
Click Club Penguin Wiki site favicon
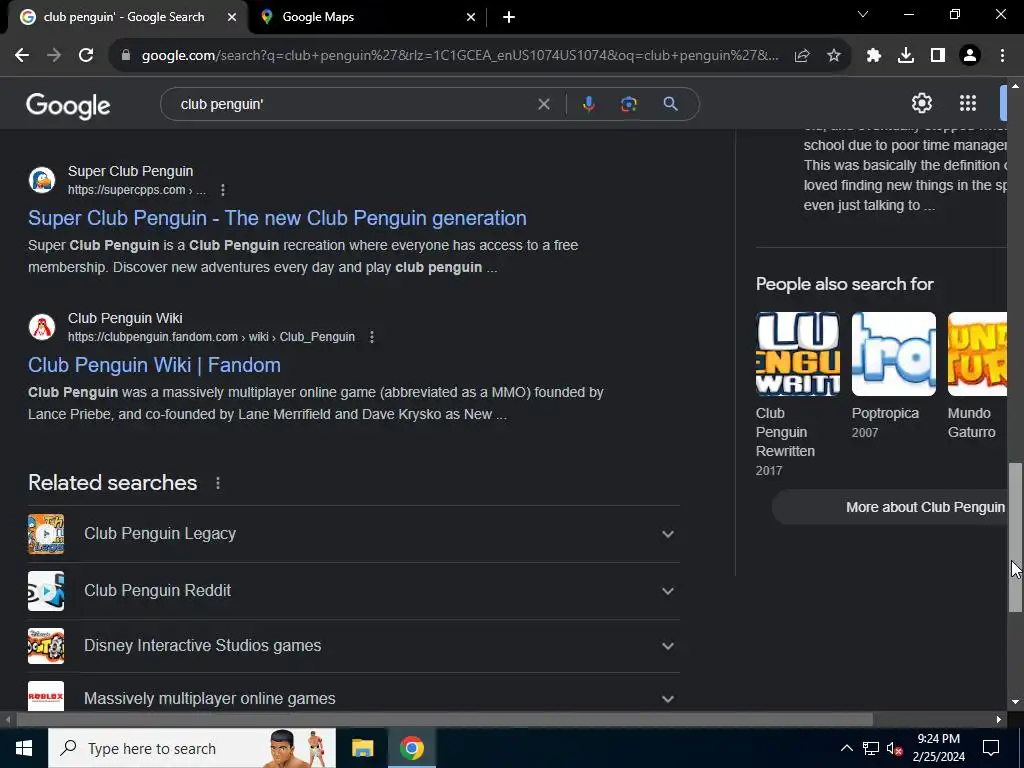[42, 327]
